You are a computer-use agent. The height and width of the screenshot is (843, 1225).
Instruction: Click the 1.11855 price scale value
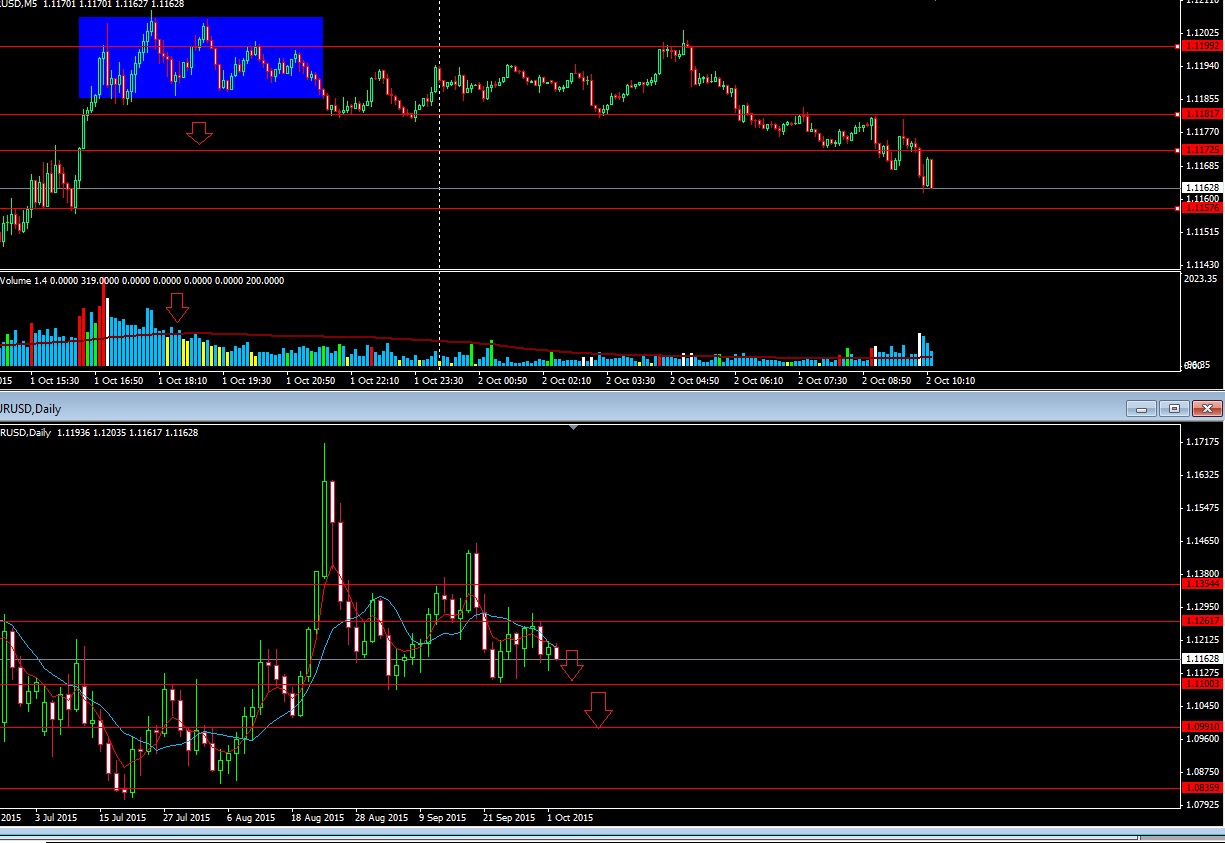click(x=1200, y=99)
